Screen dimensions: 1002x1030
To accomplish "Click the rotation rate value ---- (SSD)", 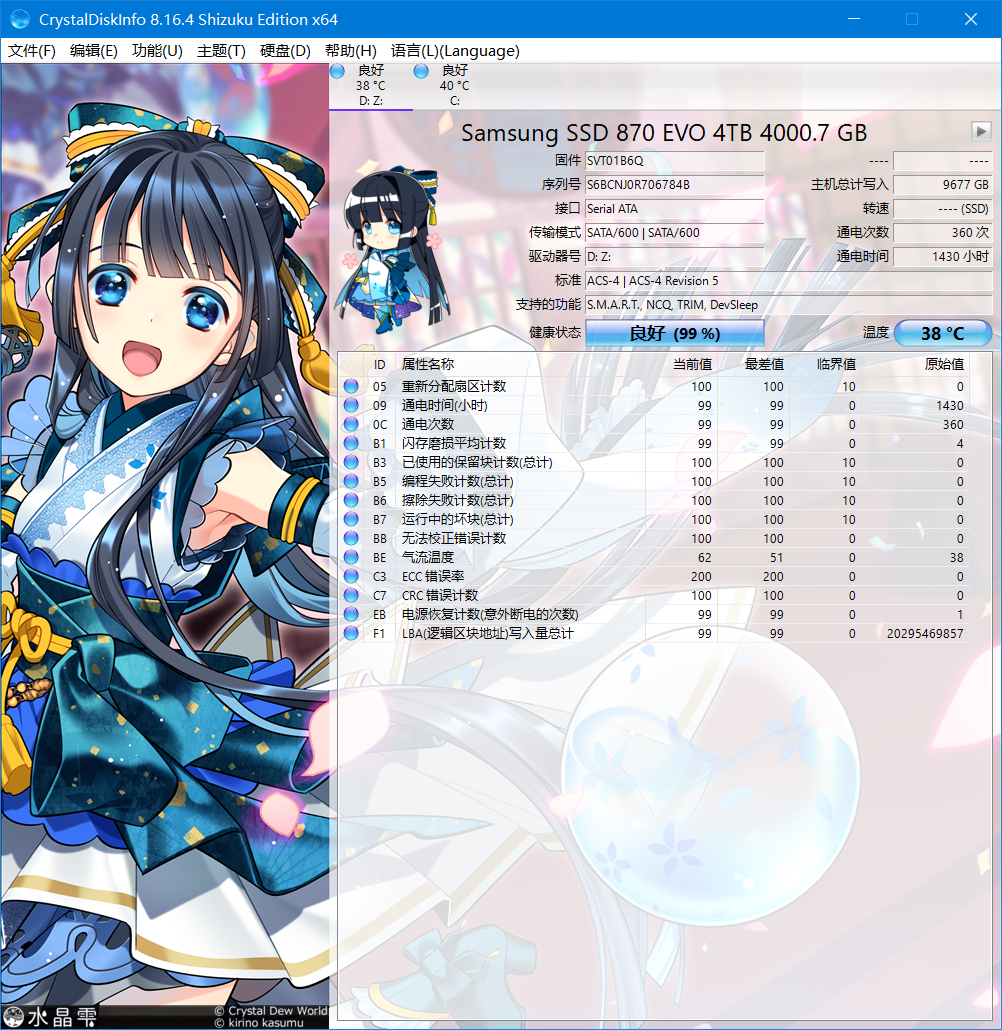I will coord(942,209).
